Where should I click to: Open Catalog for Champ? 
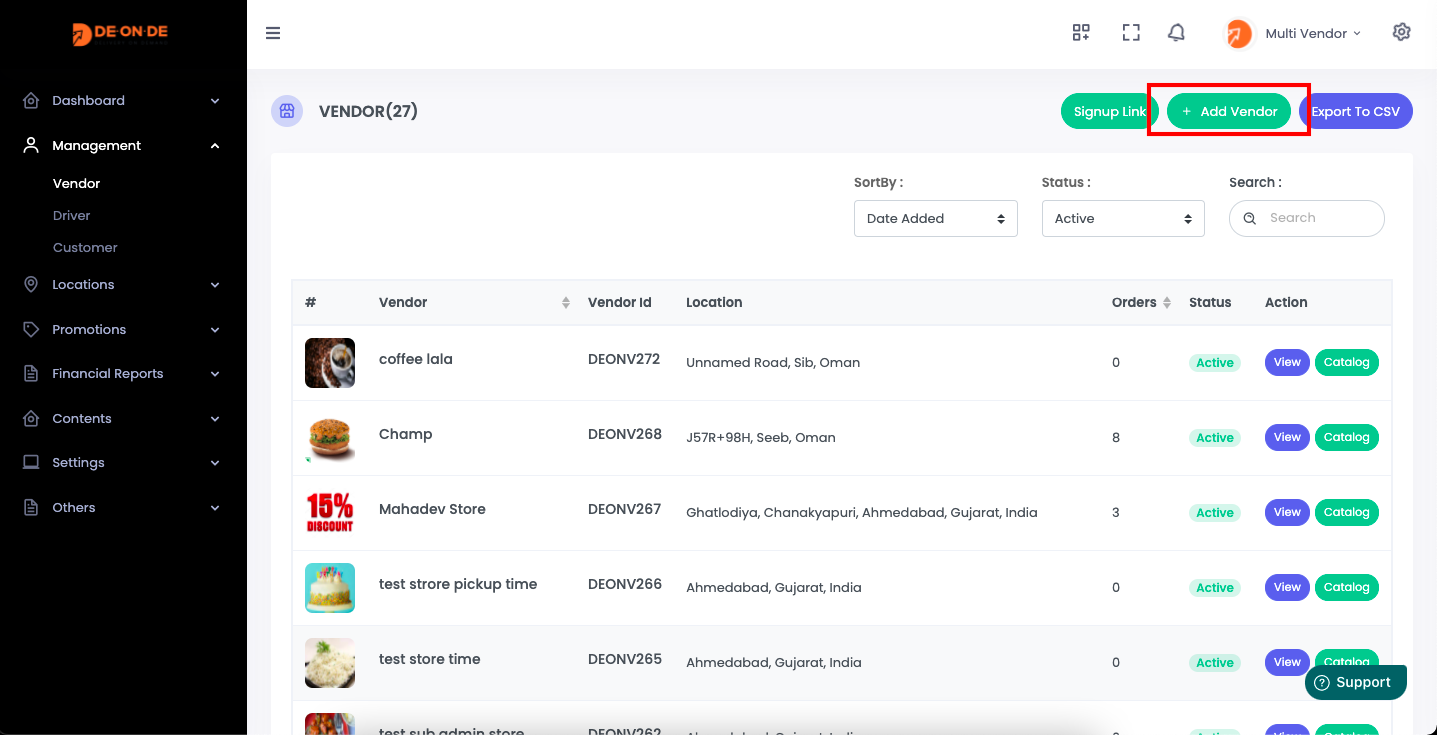1346,437
